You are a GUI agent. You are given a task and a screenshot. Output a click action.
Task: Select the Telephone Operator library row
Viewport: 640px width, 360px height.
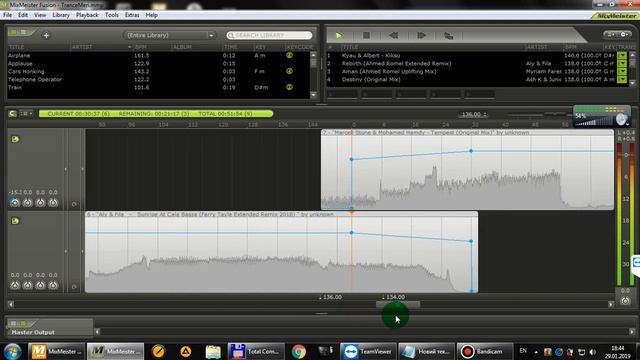(x=158, y=79)
